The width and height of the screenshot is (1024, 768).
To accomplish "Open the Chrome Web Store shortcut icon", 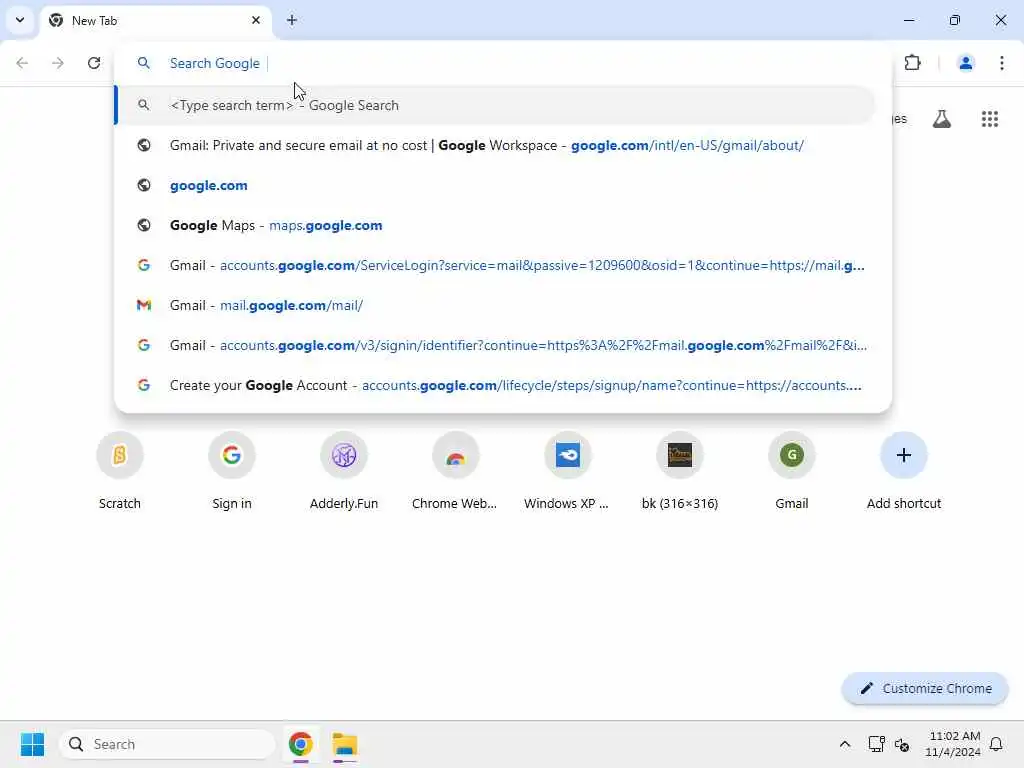I will tap(456, 455).
